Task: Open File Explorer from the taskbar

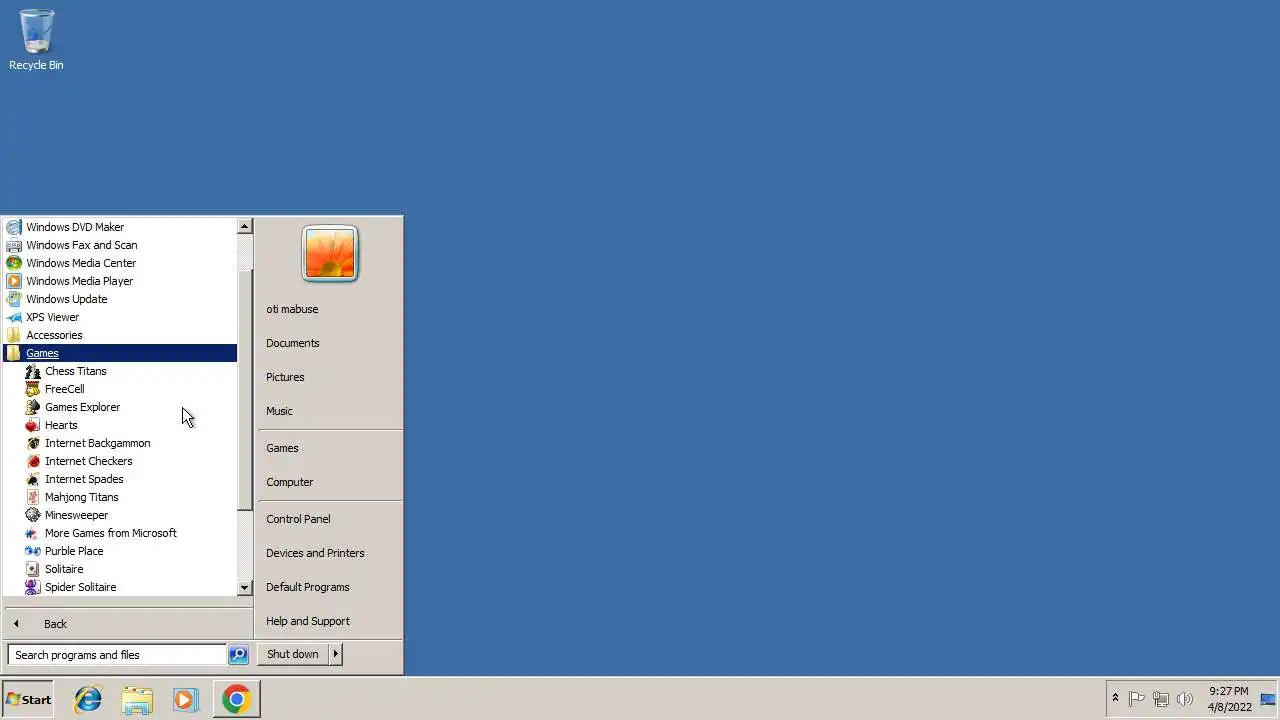Action: click(x=137, y=699)
